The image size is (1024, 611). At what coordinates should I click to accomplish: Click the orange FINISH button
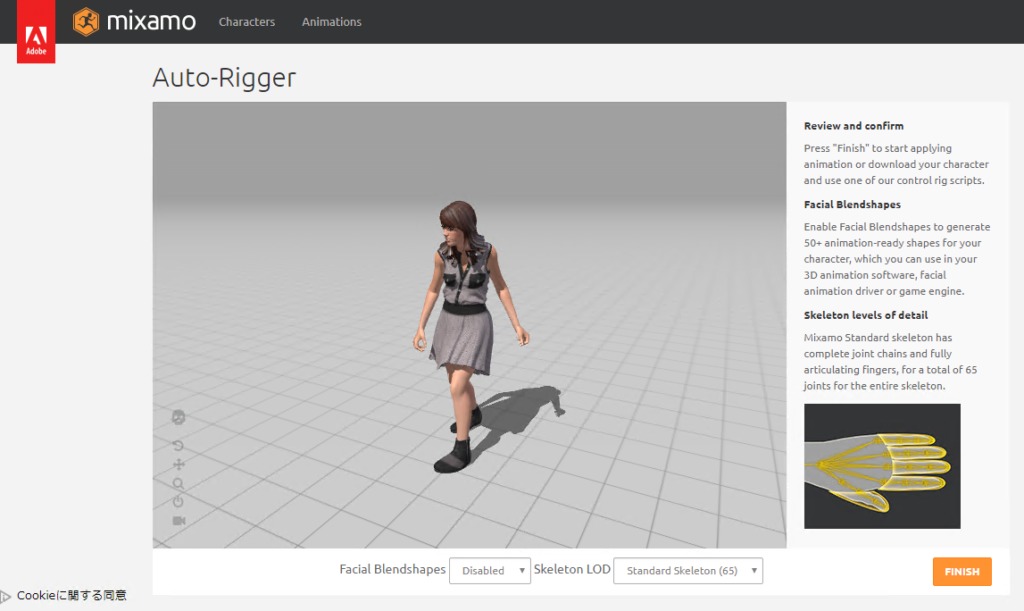962,571
